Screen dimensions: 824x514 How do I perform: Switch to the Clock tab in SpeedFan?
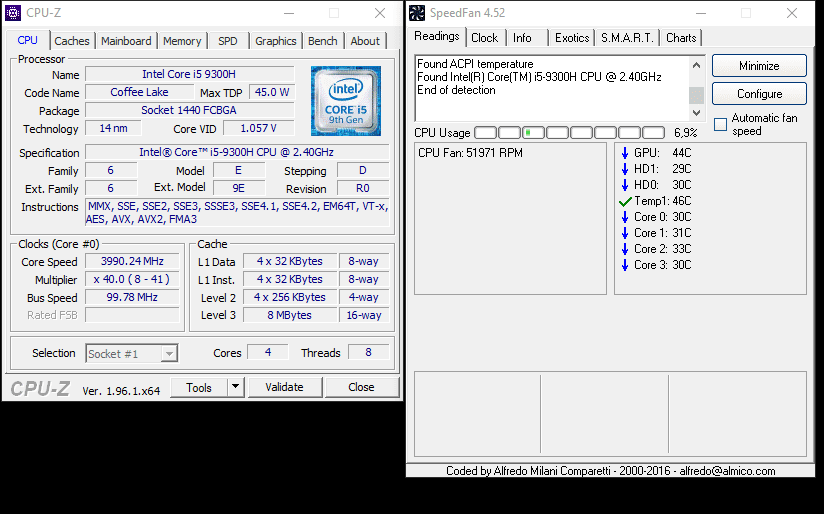coord(484,38)
